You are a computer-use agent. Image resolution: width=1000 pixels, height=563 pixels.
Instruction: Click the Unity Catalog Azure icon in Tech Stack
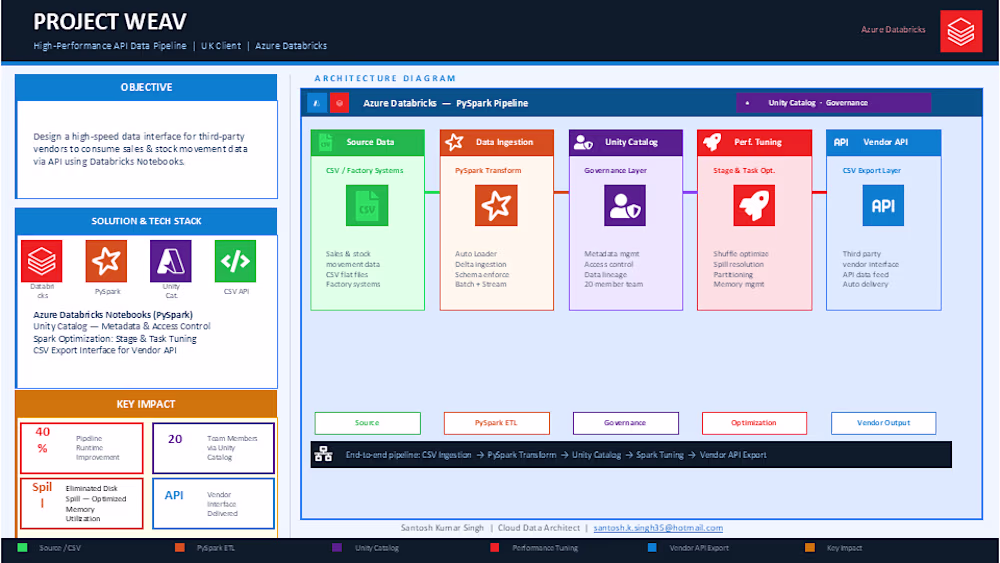coord(170,261)
